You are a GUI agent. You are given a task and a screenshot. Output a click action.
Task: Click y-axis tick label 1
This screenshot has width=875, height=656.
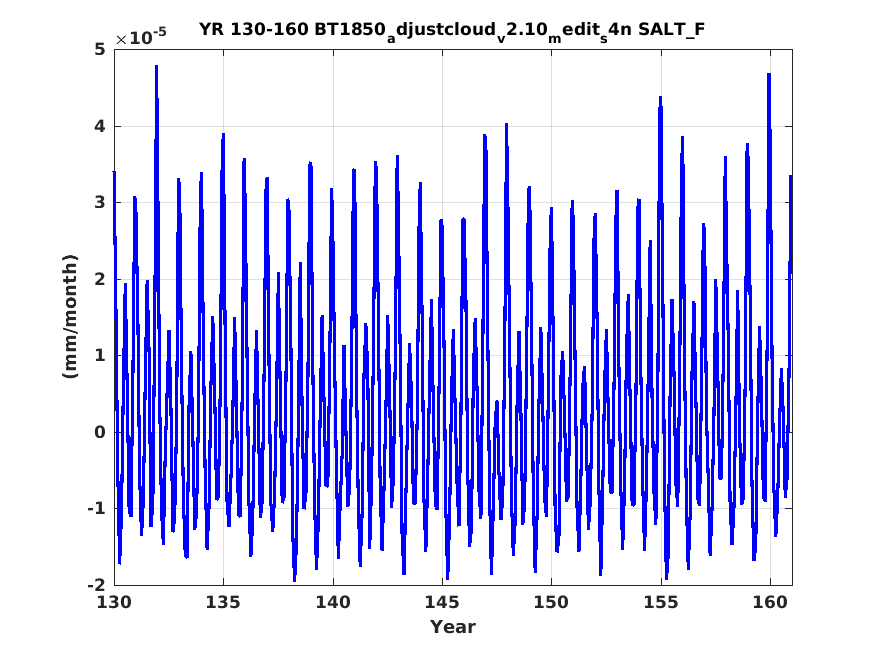click(x=100, y=355)
